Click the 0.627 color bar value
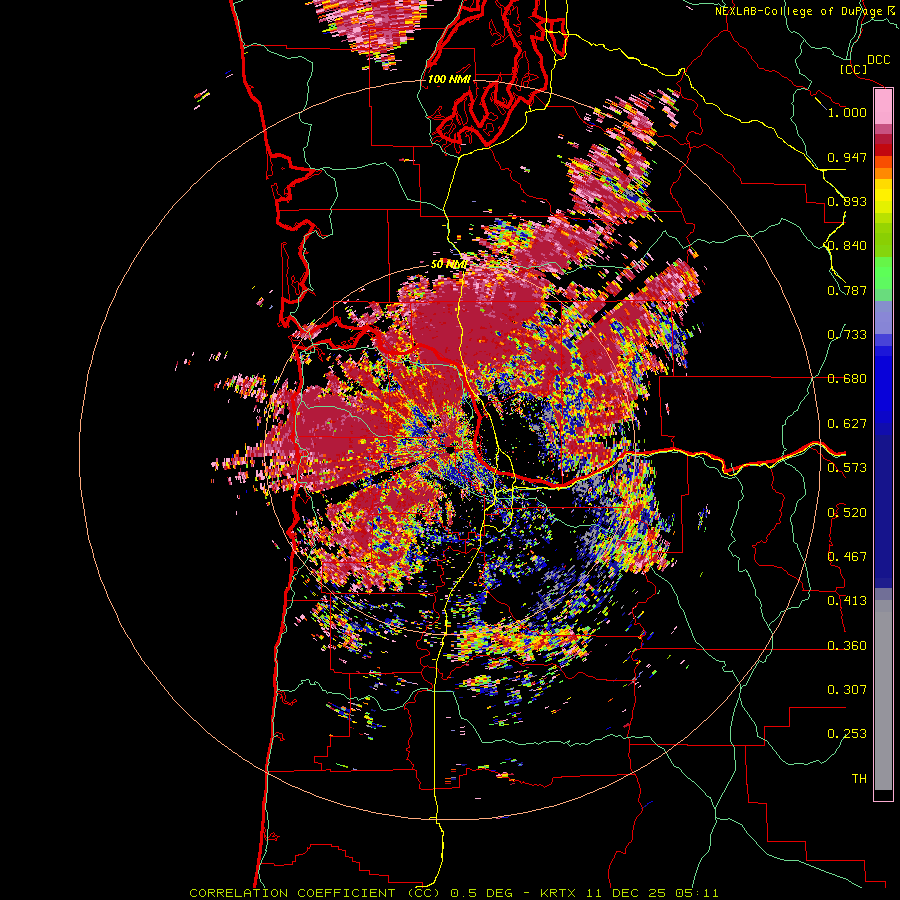This screenshot has height=900, width=900. point(847,424)
